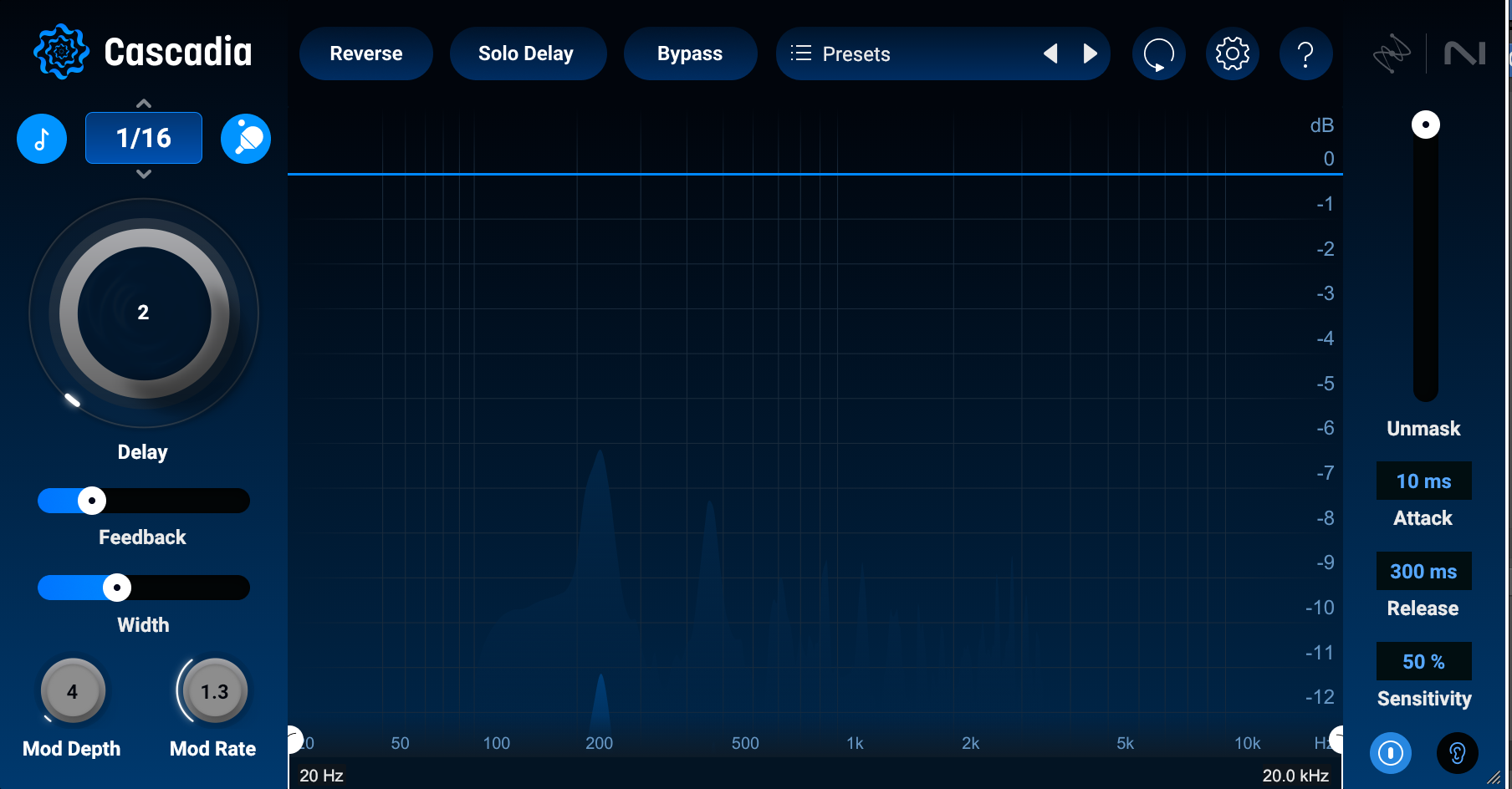Click the large Delay knob

tap(144, 313)
